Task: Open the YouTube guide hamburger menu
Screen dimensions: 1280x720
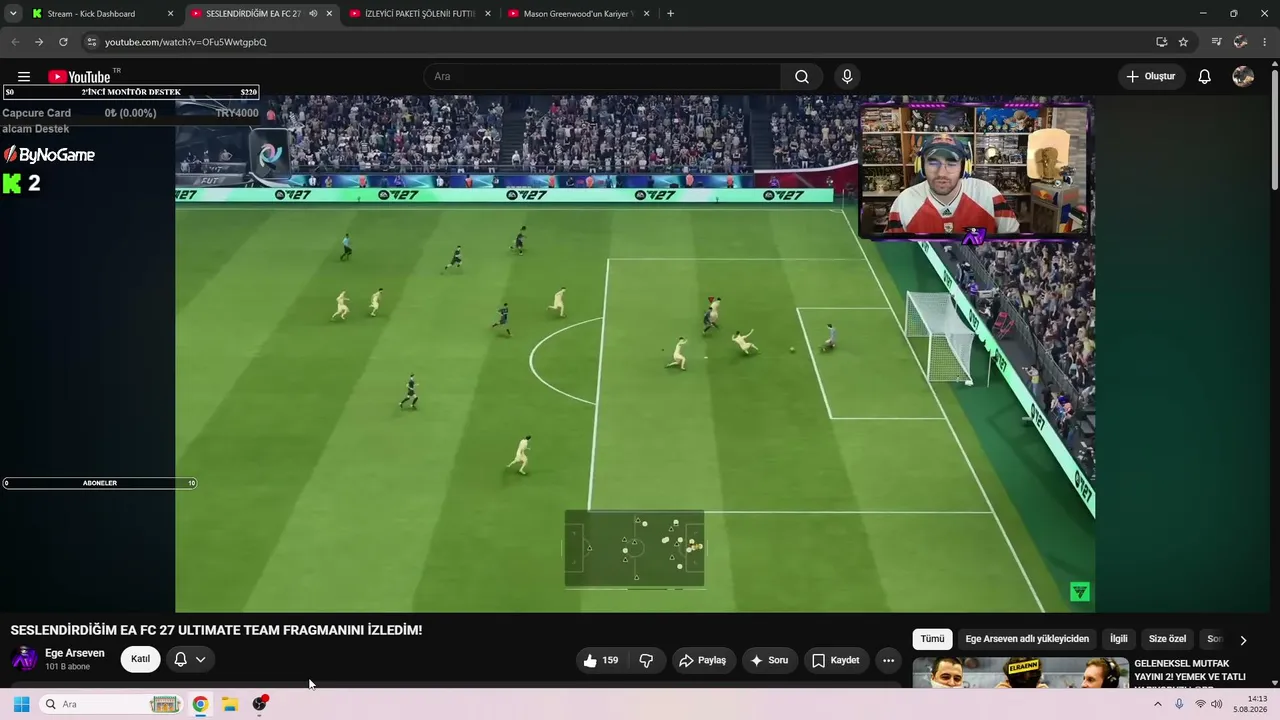Action: tap(24, 77)
